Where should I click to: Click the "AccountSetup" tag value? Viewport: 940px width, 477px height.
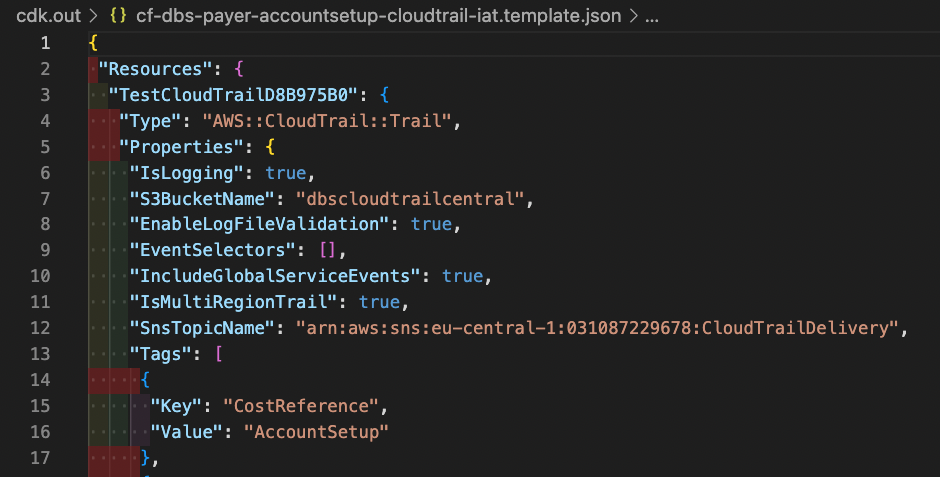(317, 432)
